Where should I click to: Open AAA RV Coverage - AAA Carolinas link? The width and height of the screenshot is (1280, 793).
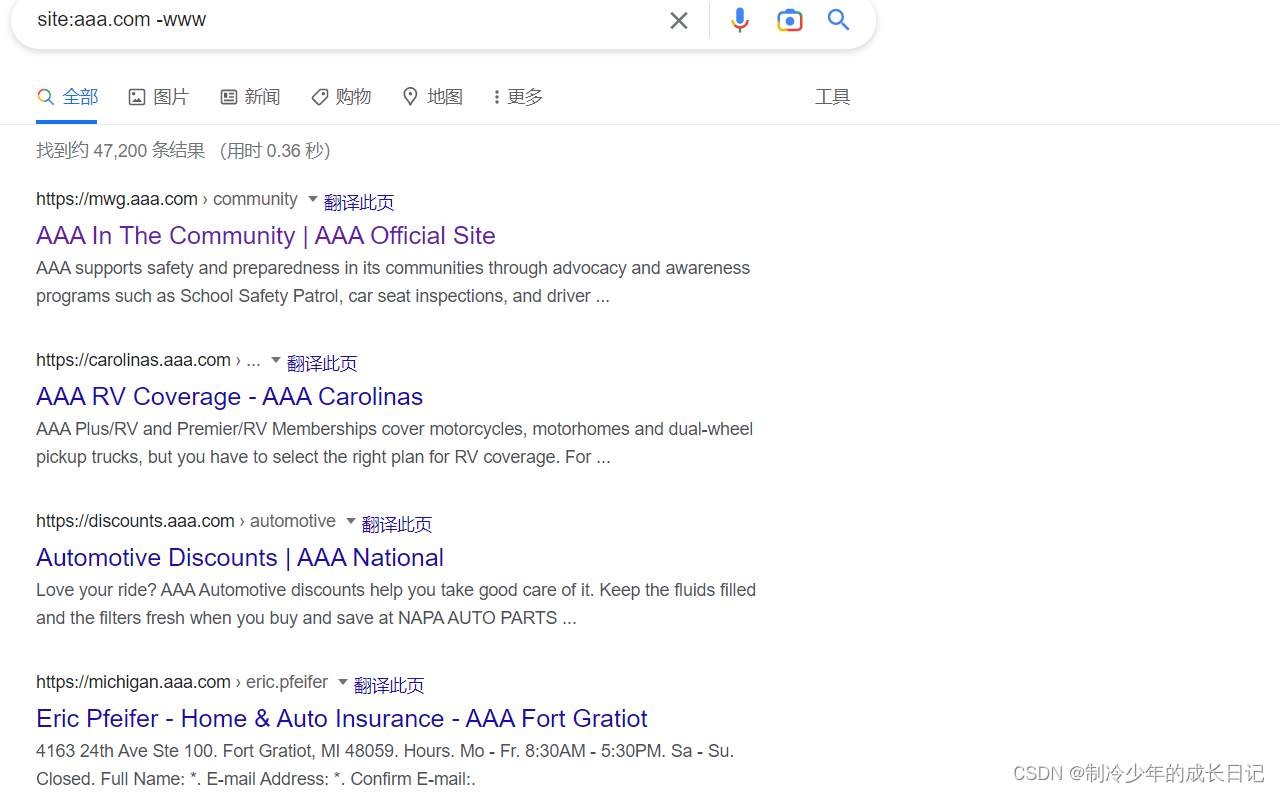tap(230, 396)
